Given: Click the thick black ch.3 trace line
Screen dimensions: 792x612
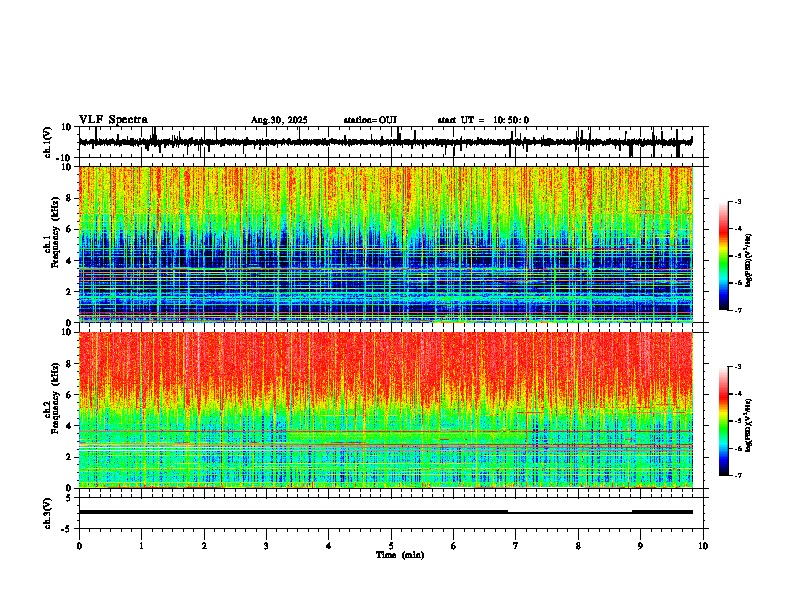Looking at the screenshot, I should [x=386, y=512].
